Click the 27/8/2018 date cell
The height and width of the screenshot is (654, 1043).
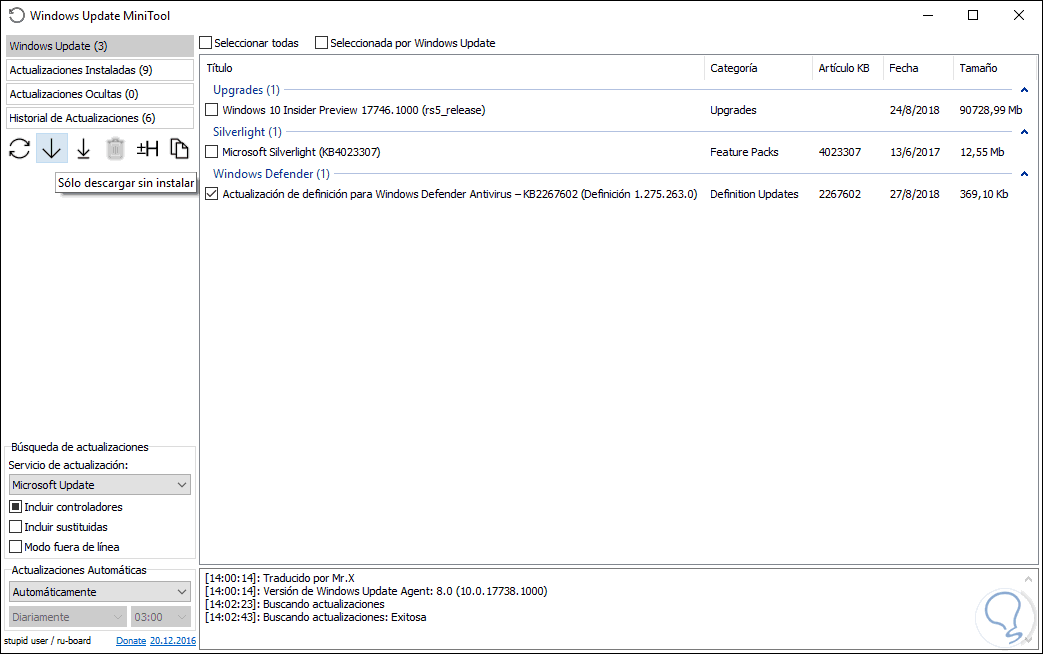(915, 194)
